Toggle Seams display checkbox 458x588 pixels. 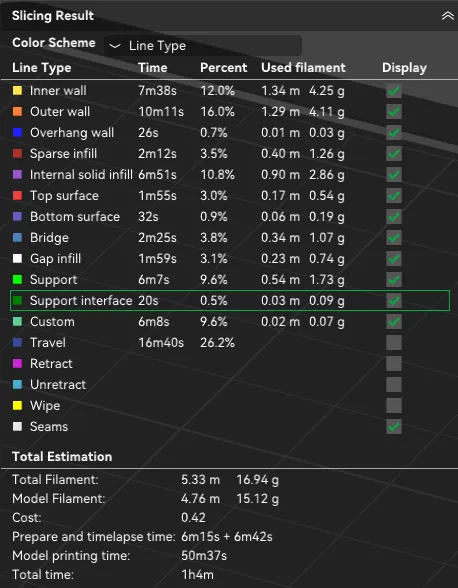[394, 426]
